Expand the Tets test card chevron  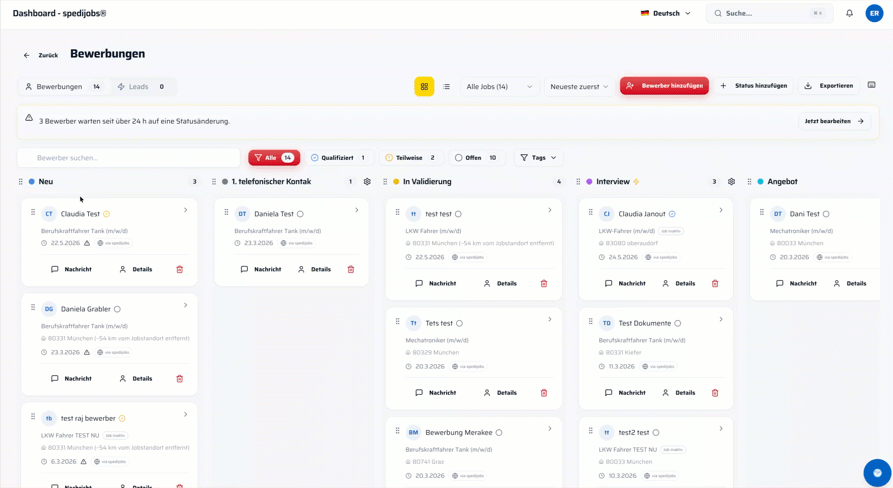point(550,319)
